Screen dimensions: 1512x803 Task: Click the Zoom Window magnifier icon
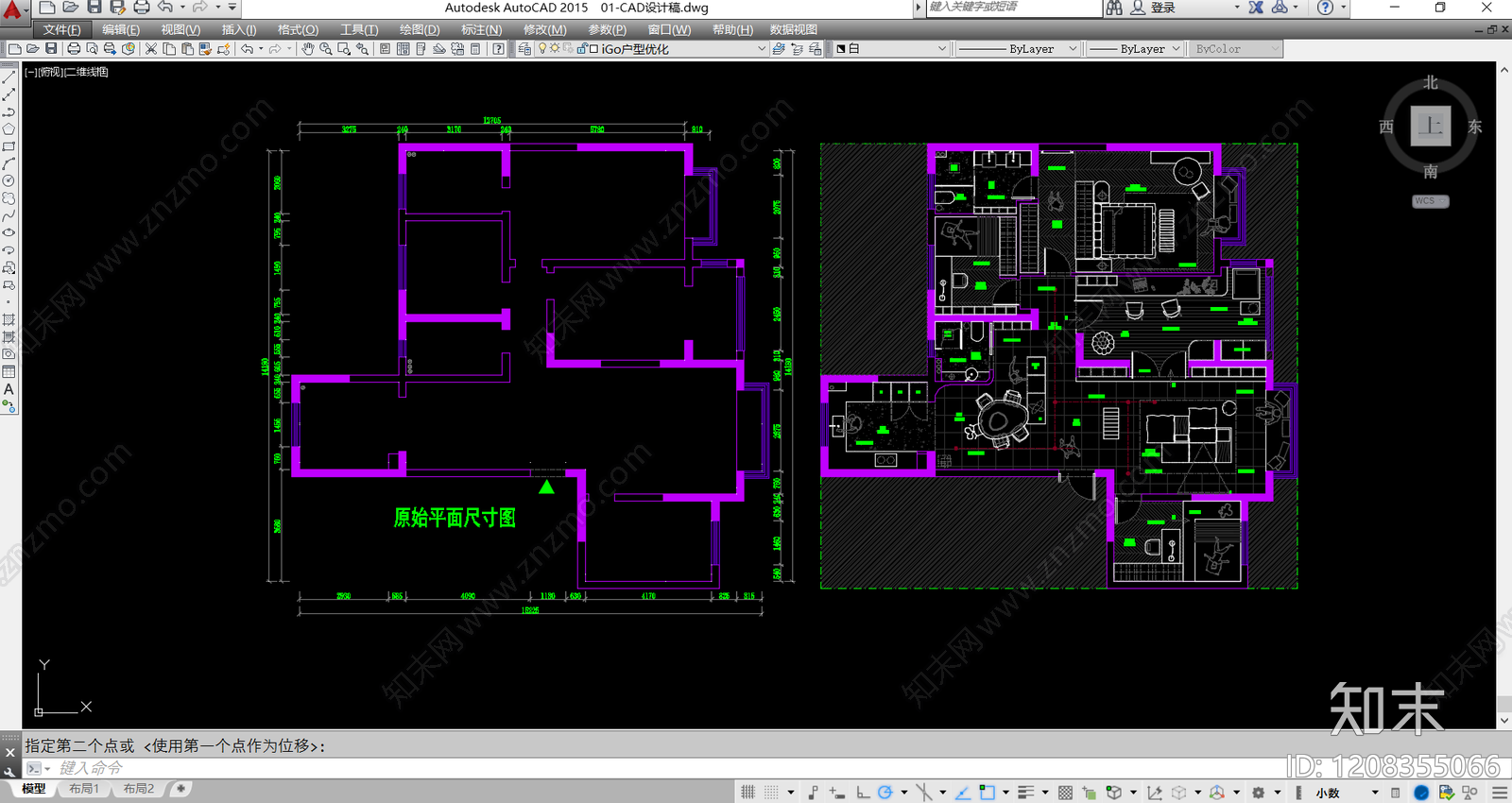pos(344,49)
